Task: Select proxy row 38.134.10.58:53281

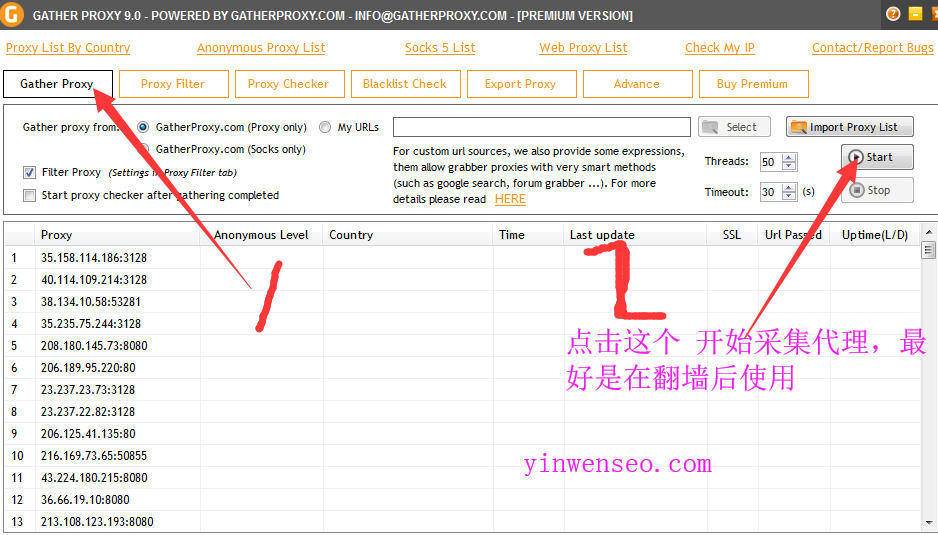Action: click(463, 302)
